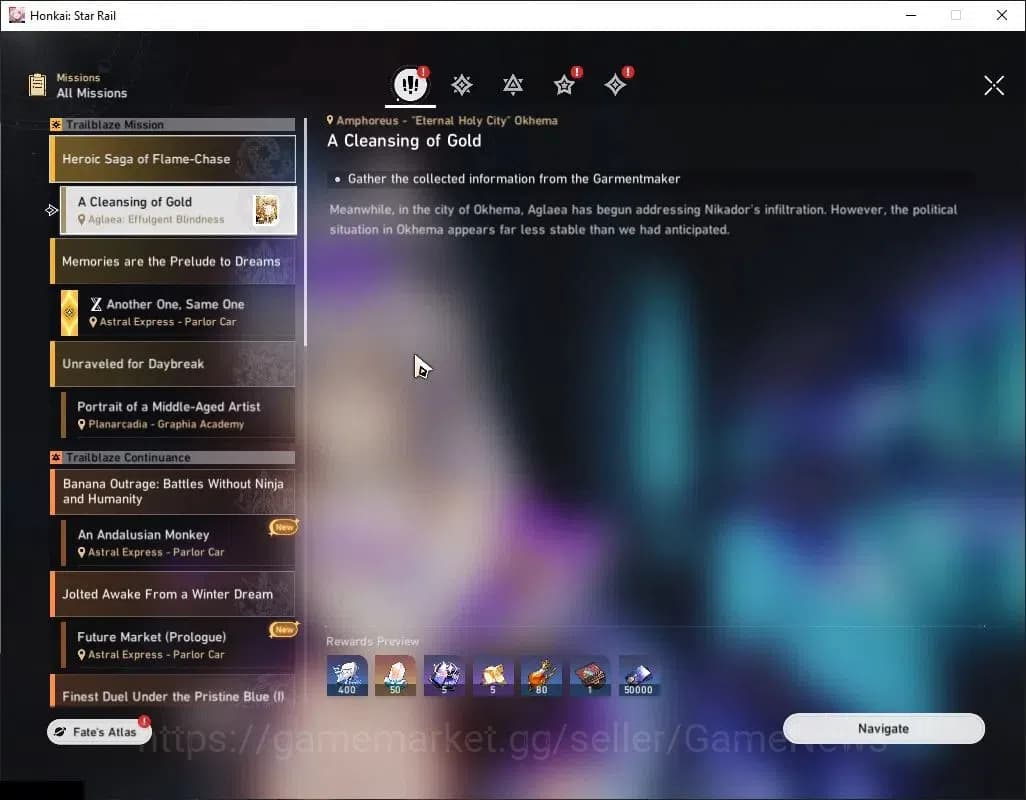Click the Aglaea mission thumbnail image

[266, 210]
